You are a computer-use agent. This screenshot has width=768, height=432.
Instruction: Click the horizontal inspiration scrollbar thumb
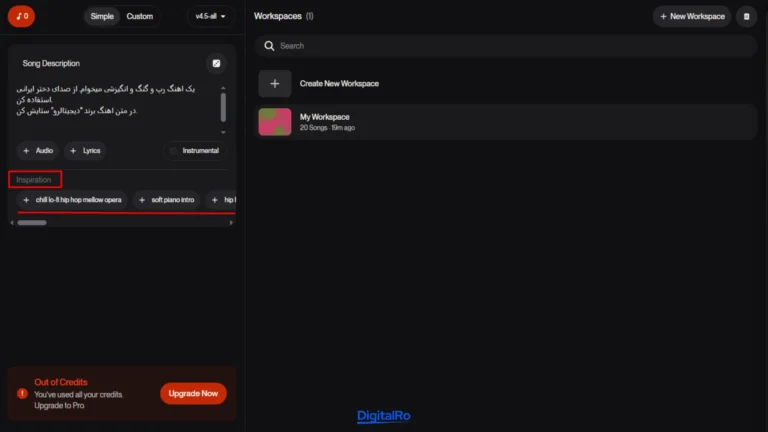32,223
